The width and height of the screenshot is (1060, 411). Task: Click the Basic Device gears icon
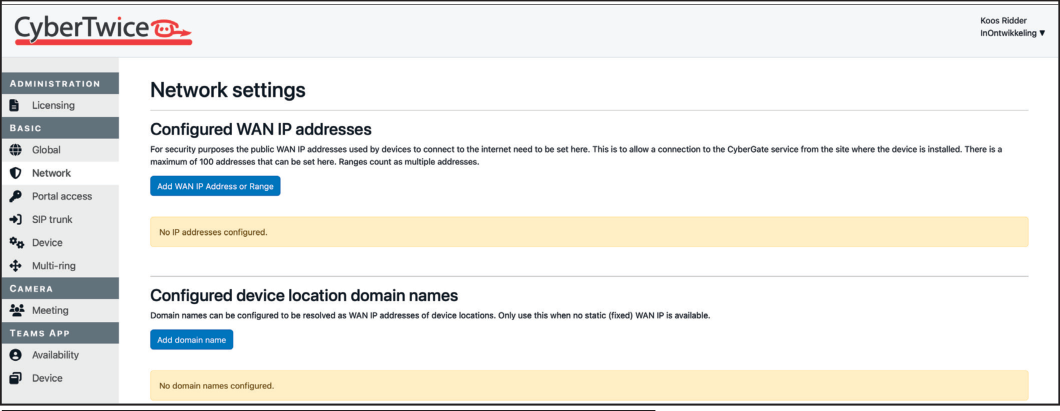tap(17, 243)
